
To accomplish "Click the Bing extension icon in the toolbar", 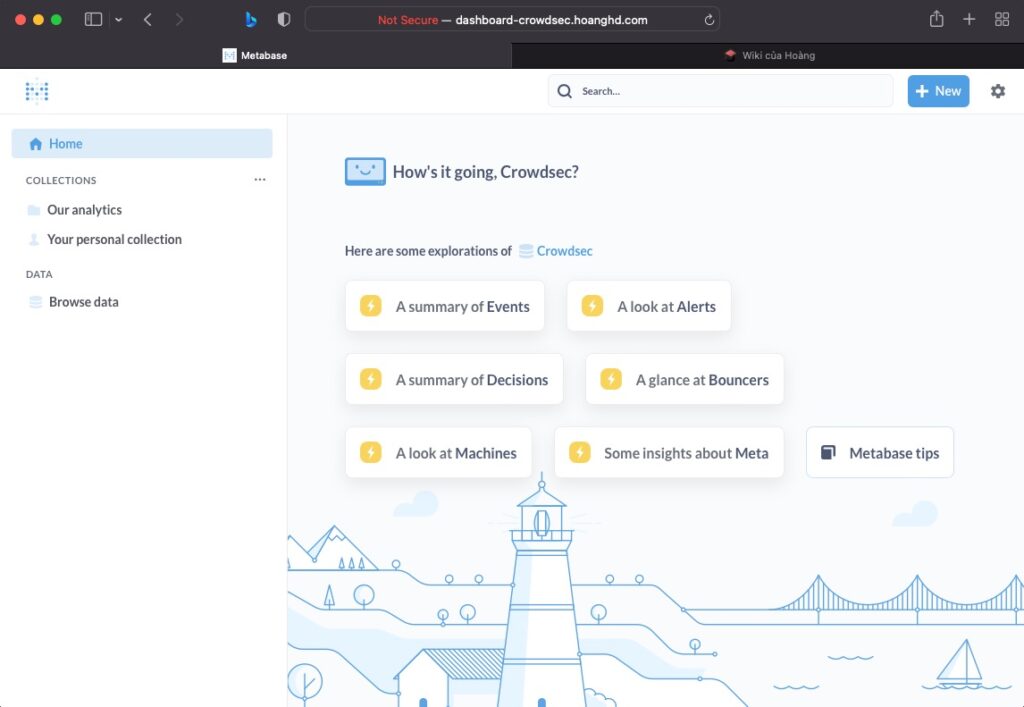I will coord(250,20).
